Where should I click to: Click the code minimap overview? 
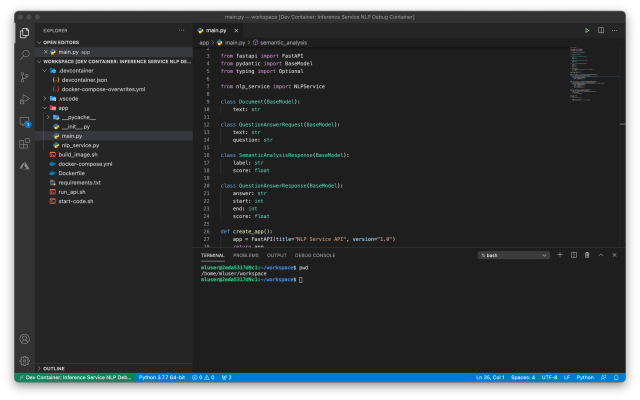[593, 73]
